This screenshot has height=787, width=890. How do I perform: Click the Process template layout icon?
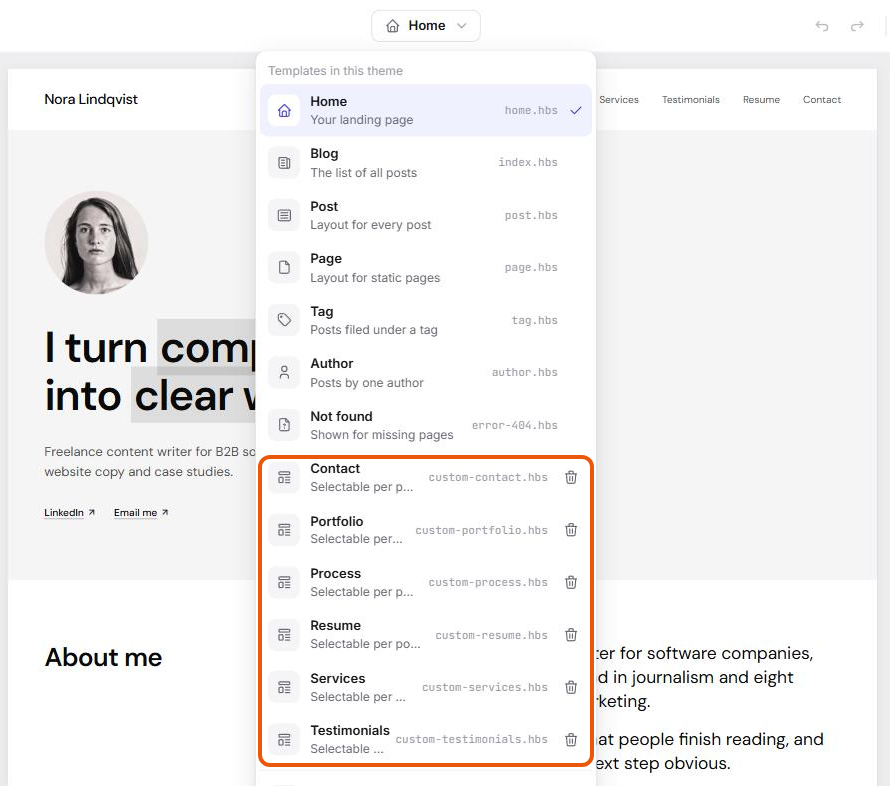click(284, 583)
